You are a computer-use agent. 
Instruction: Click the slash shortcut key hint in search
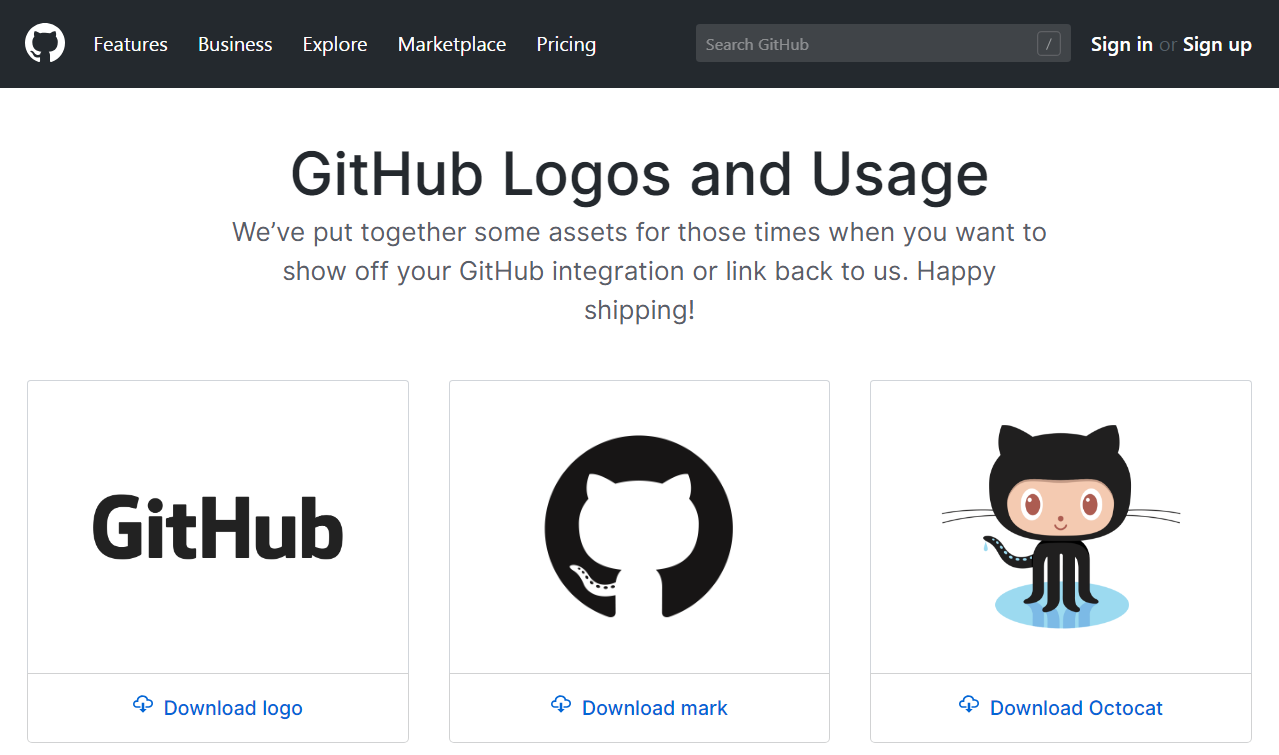click(1049, 44)
